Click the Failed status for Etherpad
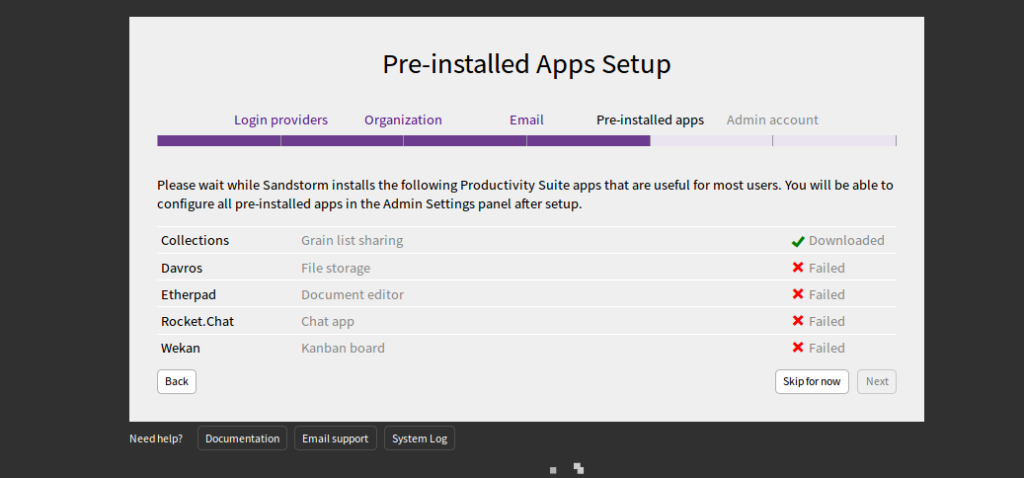The height and width of the screenshot is (478, 1024). pyautogui.click(x=827, y=295)
